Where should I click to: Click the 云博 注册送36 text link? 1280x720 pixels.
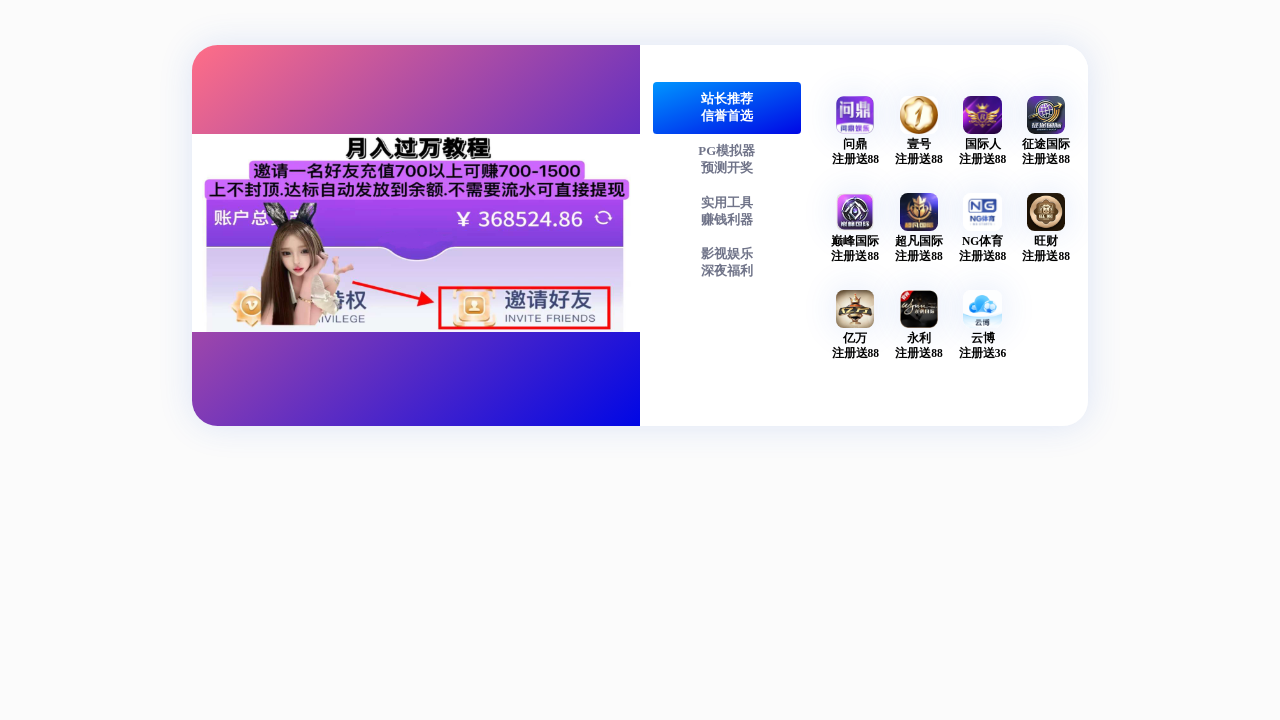(982, 346)
